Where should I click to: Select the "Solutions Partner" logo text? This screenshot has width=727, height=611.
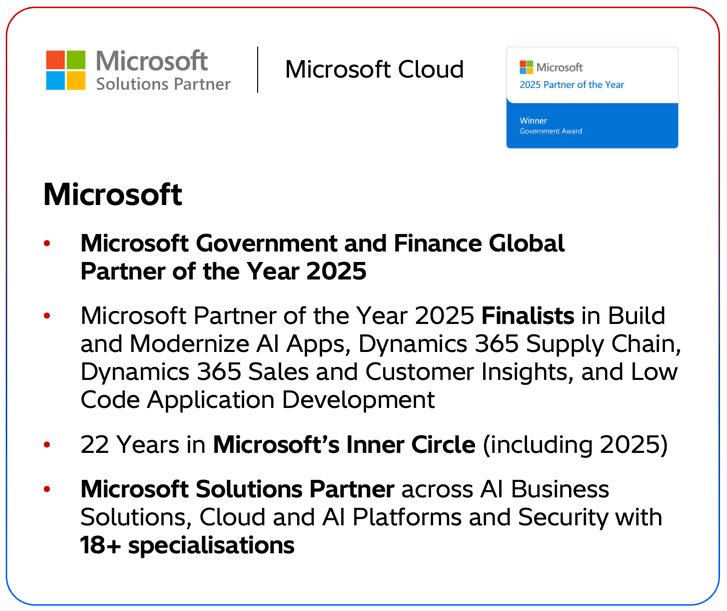tap(162, 84)
